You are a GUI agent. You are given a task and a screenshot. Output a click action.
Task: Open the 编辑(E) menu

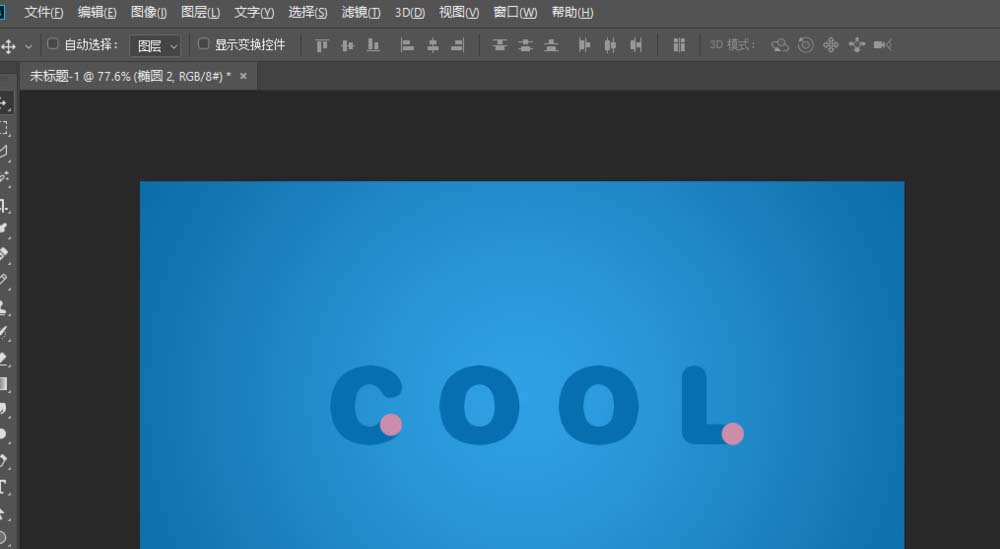97,12
